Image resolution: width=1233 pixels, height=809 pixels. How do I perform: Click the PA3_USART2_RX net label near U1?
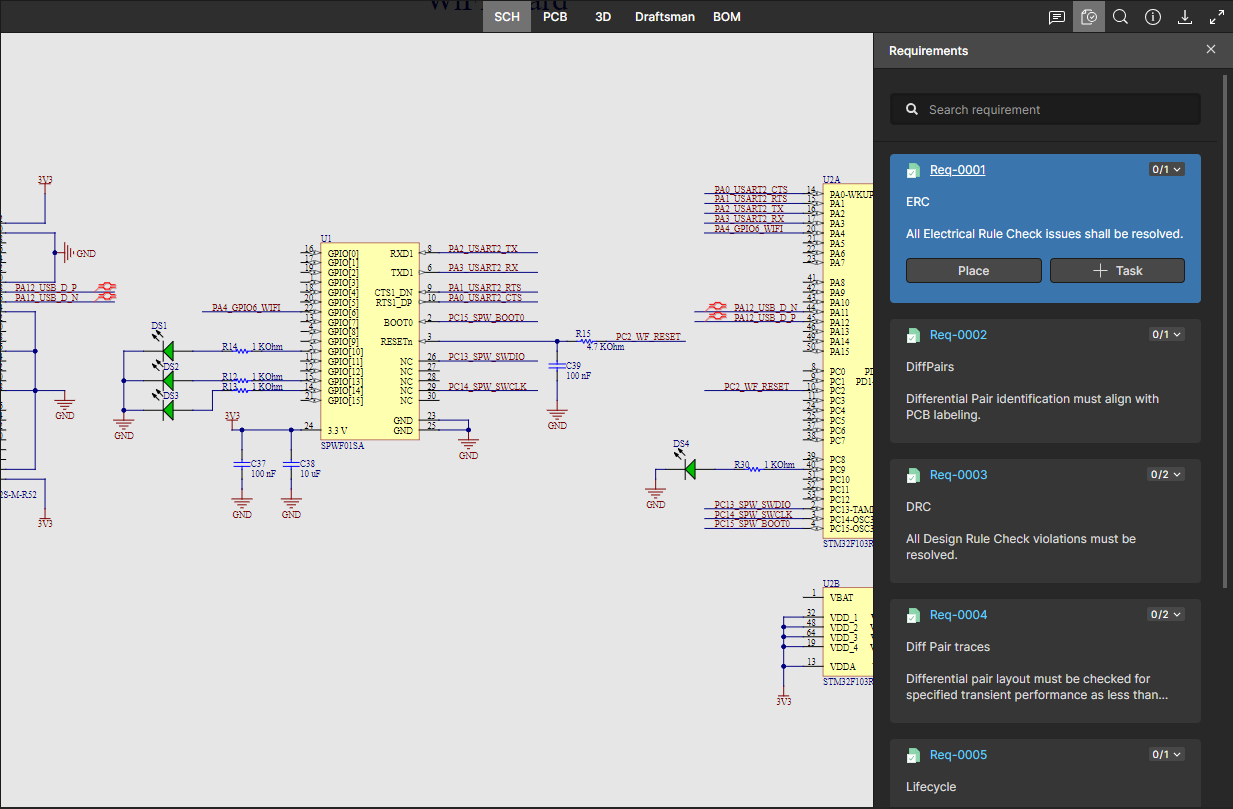point(483,267)
